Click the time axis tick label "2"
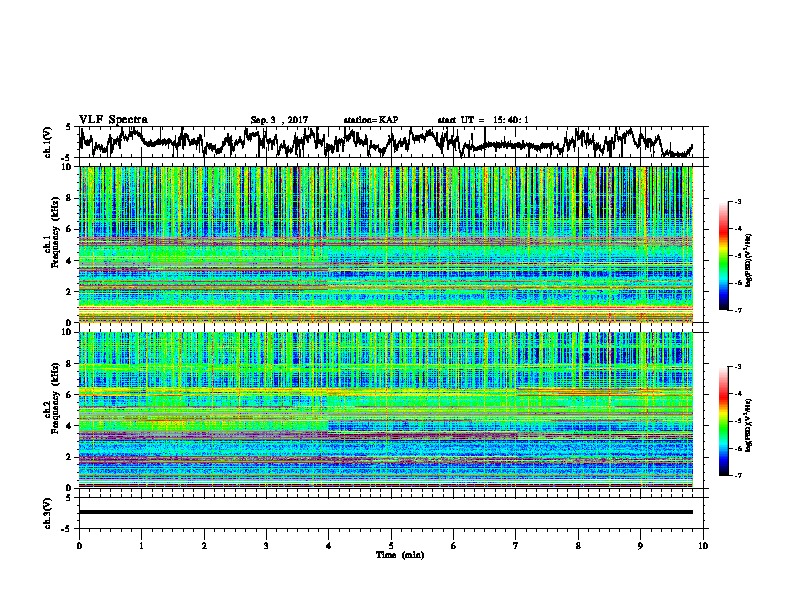 click(x=204, y=546)
